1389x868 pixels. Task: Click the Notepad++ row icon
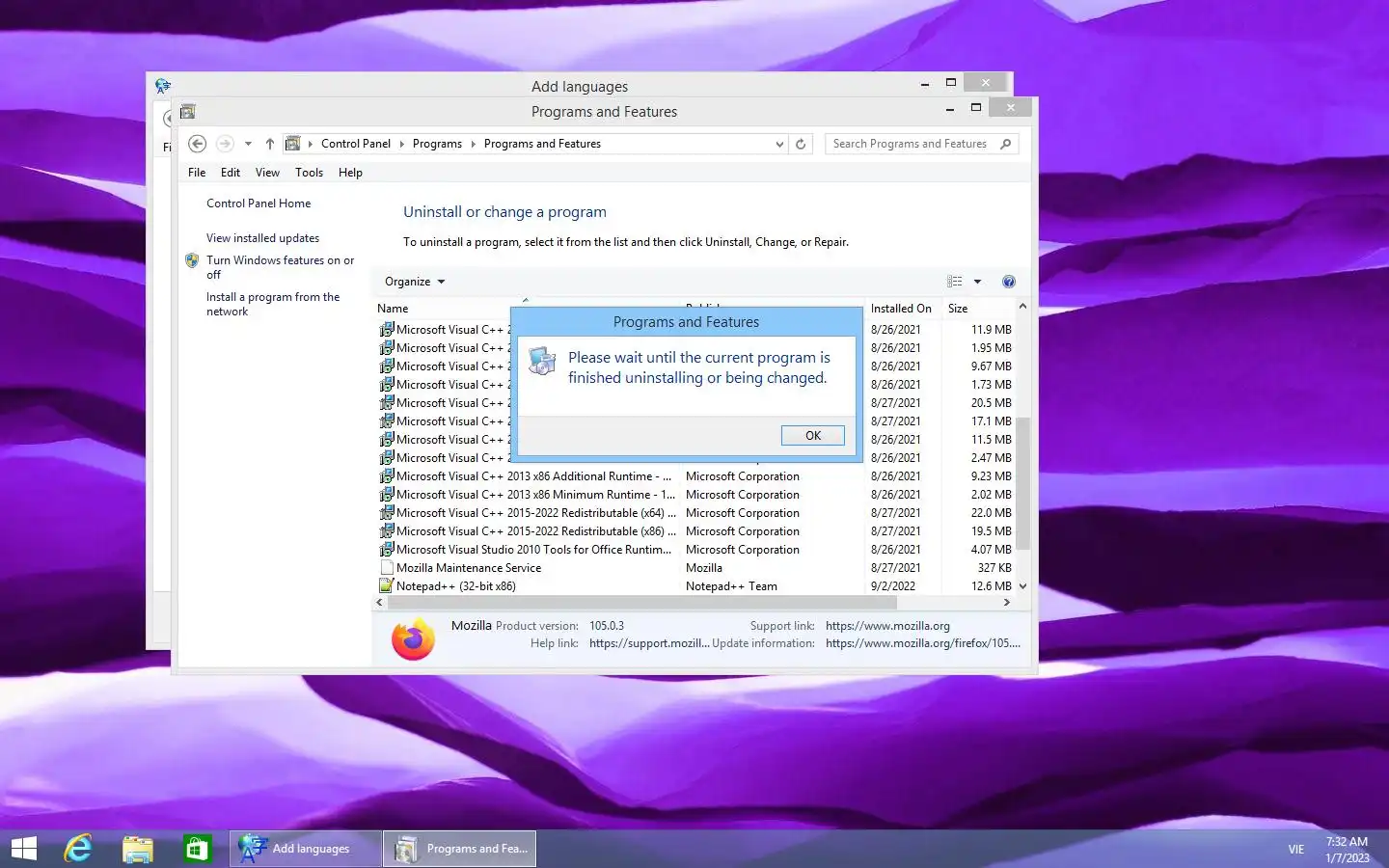coord(387,585)
